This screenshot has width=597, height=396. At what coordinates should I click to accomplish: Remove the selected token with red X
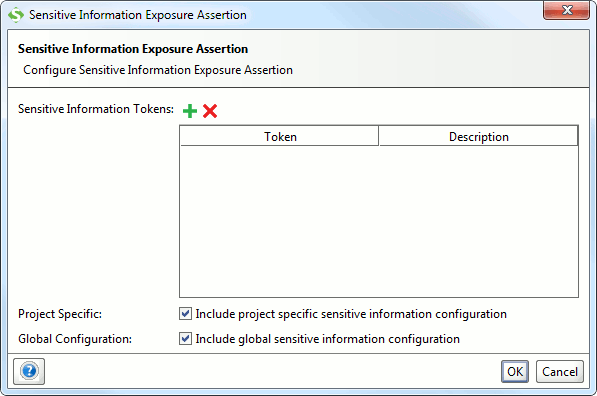click(210, 111)
